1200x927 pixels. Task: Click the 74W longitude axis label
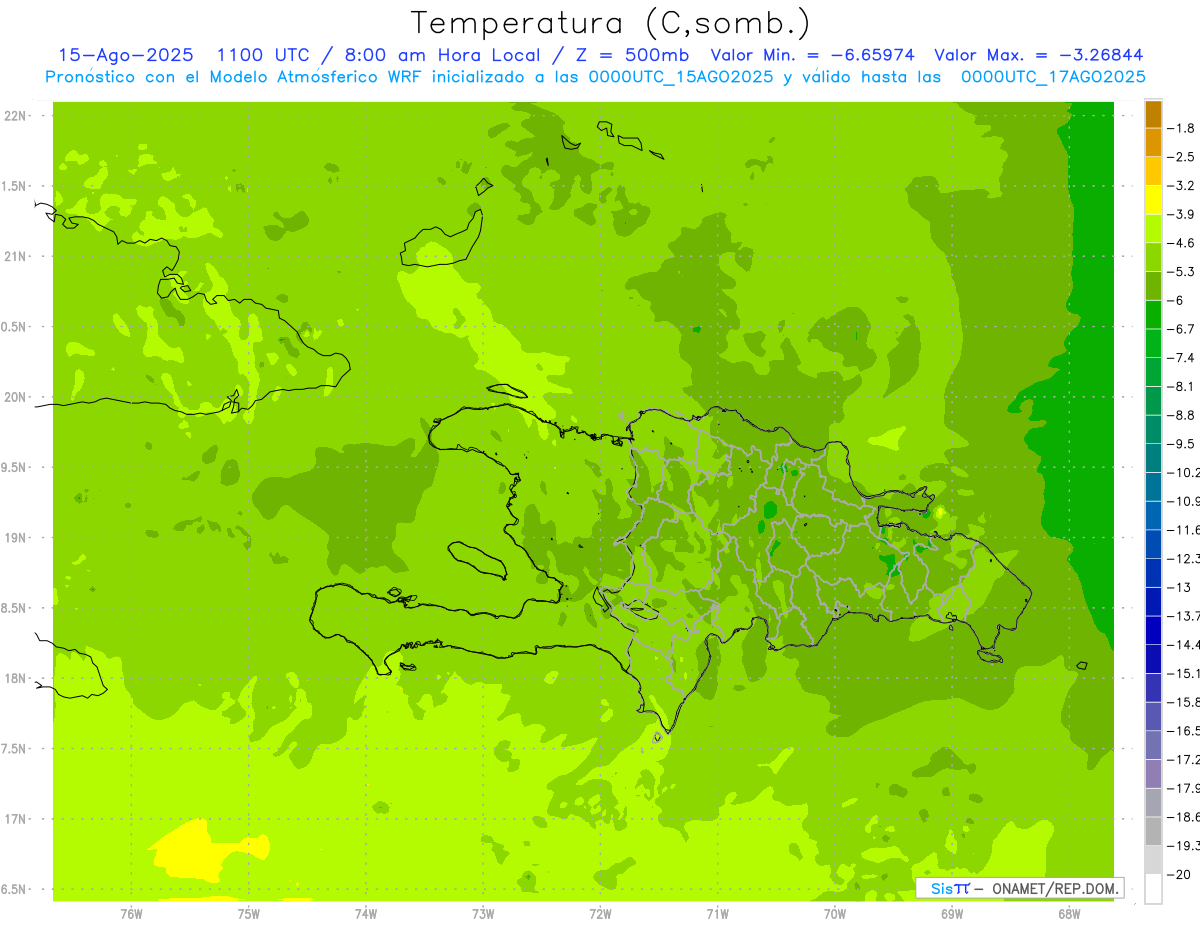366,913
